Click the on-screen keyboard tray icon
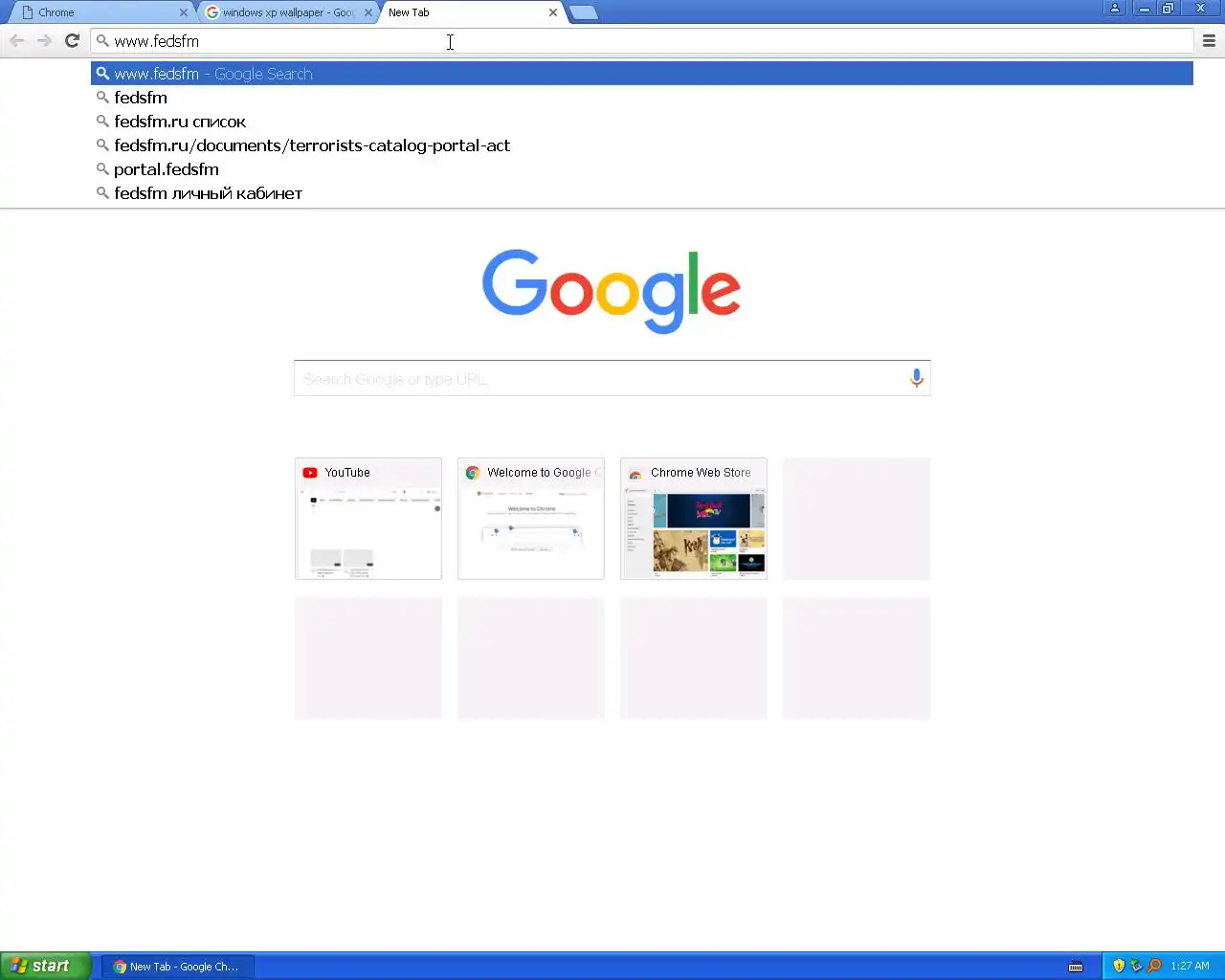The height and width of the screenshot is (980, 1225). pyautogui.click(x=1076, y=966)
